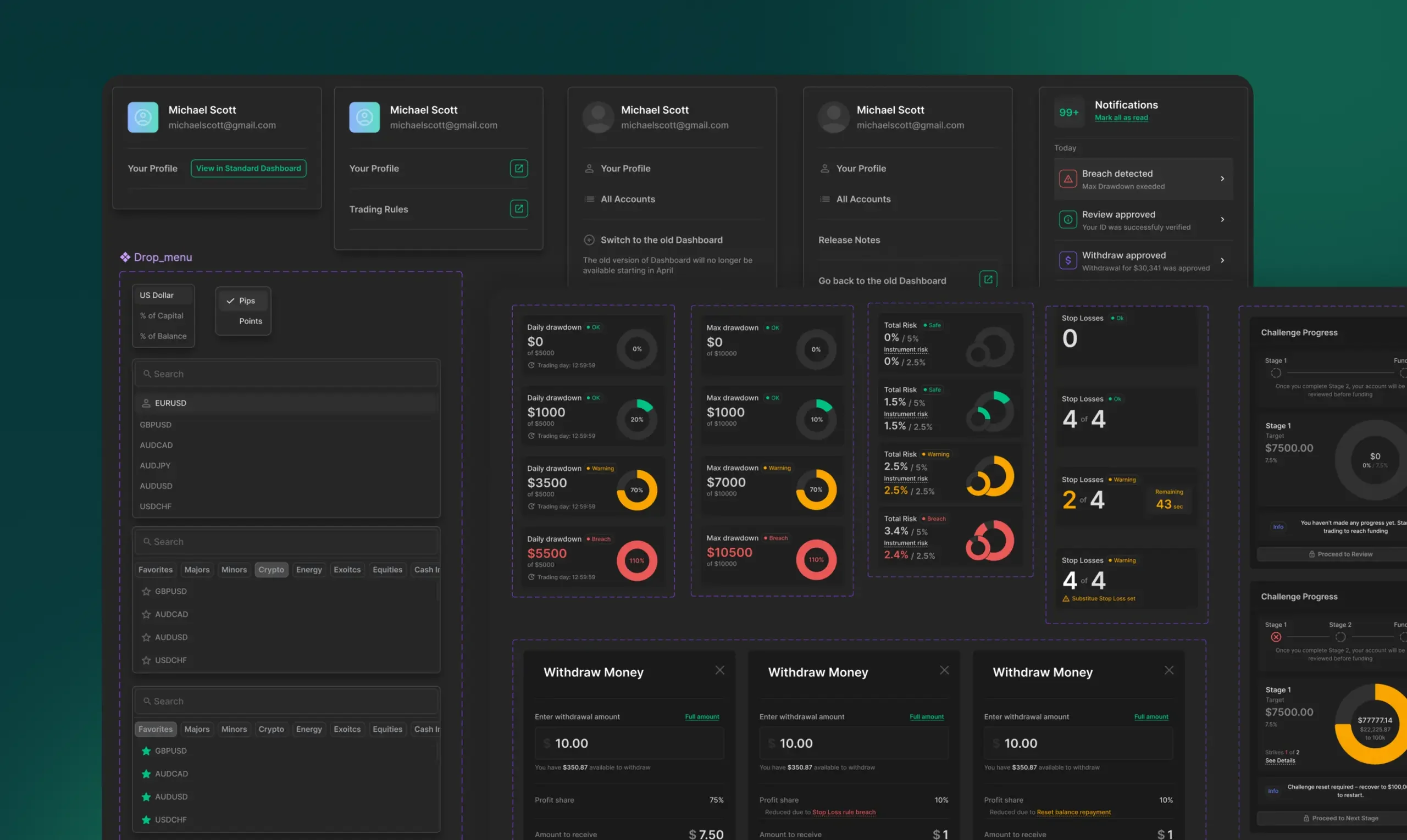Select Energy tab in Favorites list

point(308,729)
